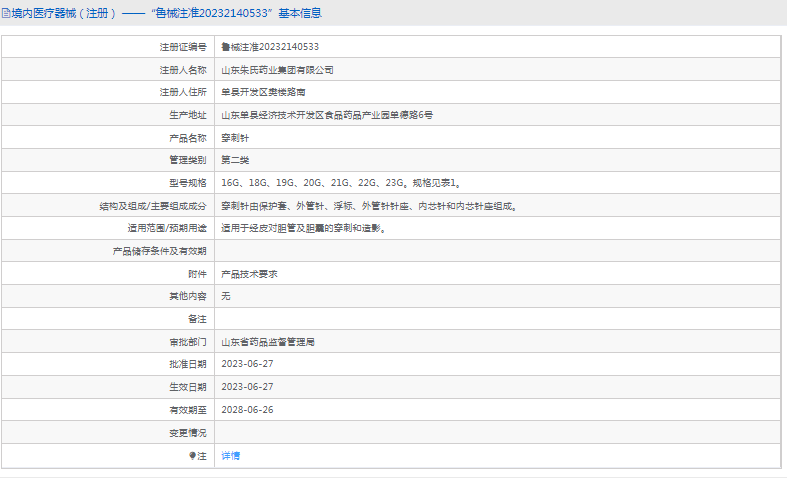Click registration number value 鲁械注准20232140533
The height and width of the screenshot is (478, 787).
270,47
